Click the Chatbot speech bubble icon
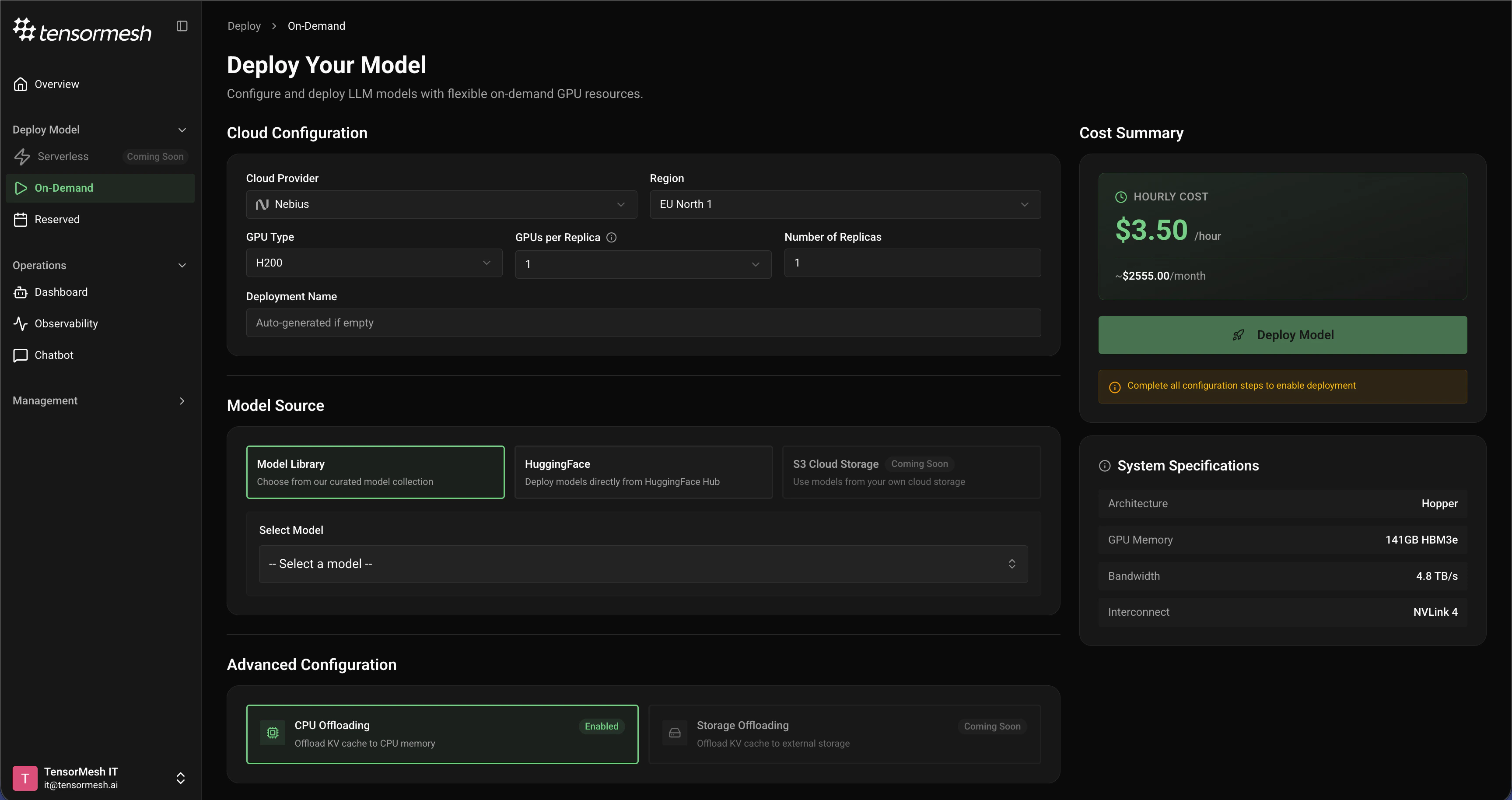The width and height of the screenshot is (1512, 800). click(x=21, y=355)
